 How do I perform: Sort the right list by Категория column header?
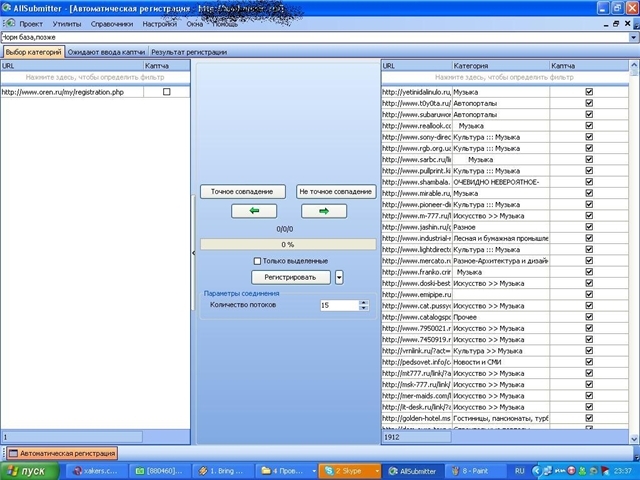coord(501,66)
